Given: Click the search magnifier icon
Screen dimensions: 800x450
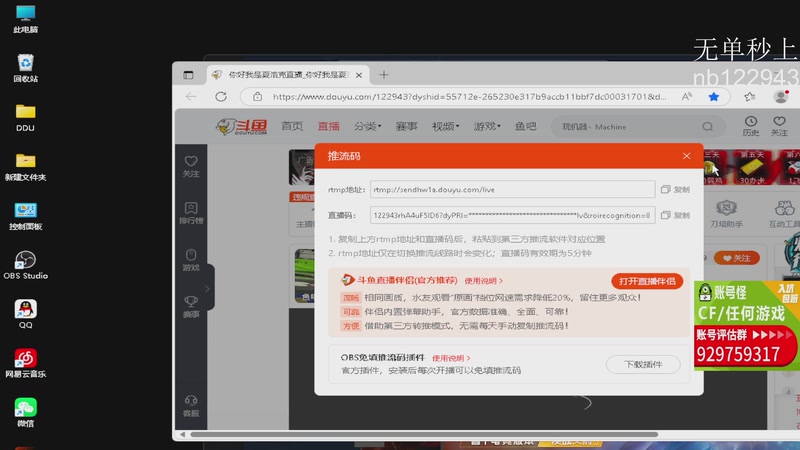Looking at the screenshot, I should 707,127.
